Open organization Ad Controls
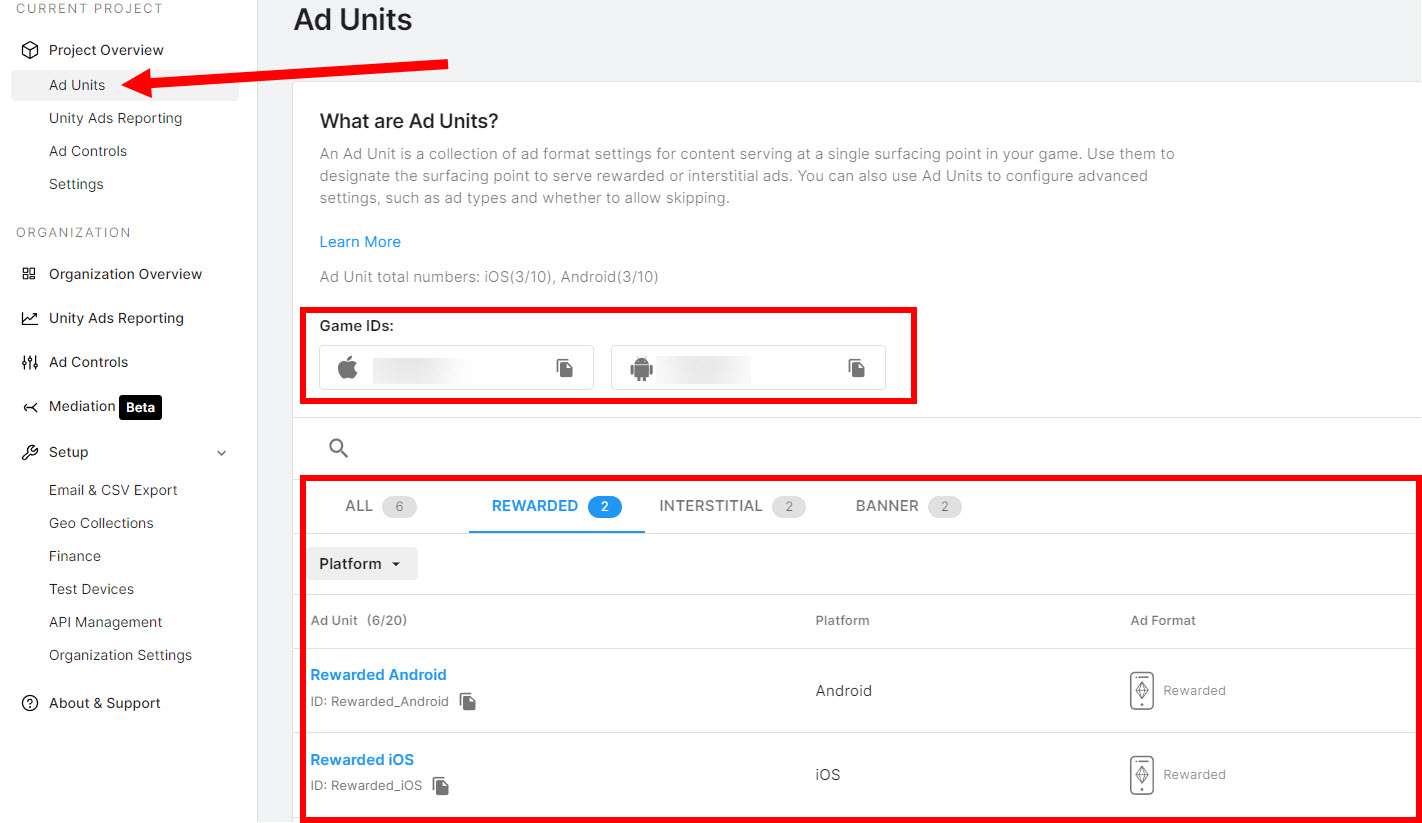This screenshot has height=823, width=1422. [x=88, y=362]
